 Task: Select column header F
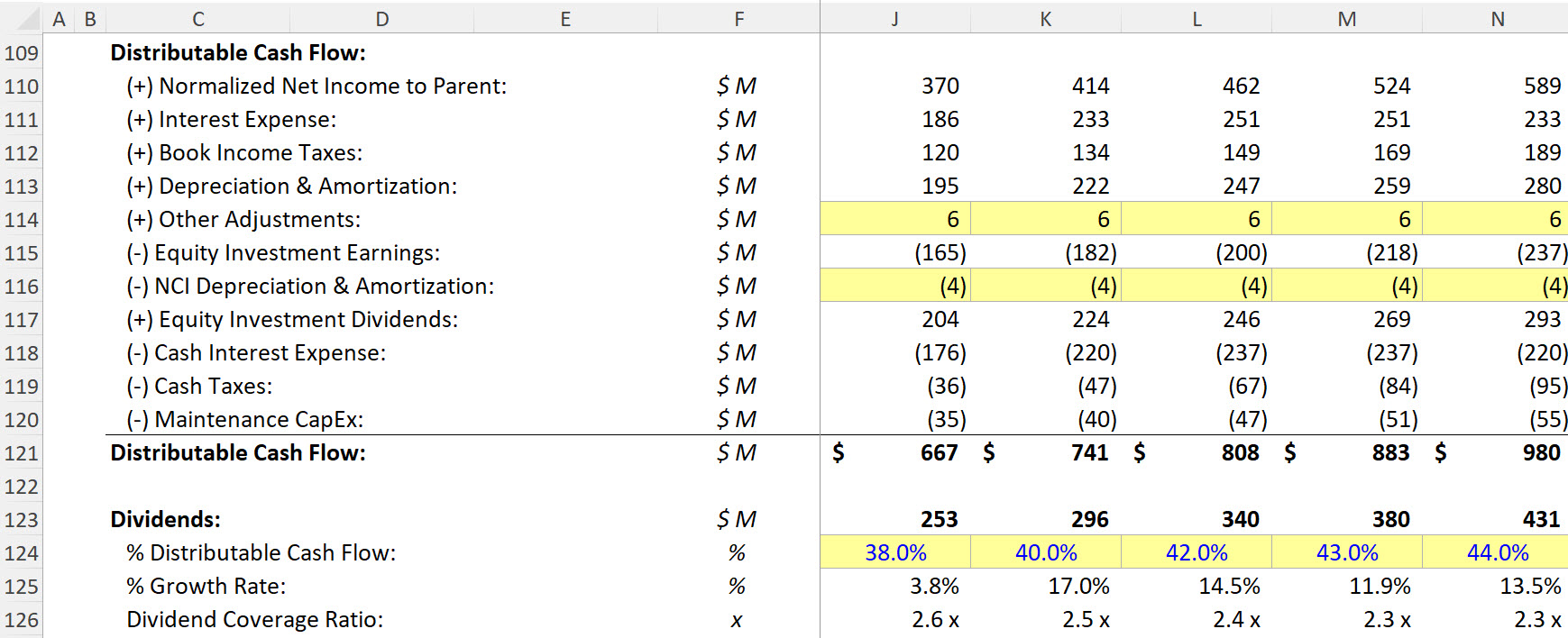pyautogui.click(x=739, y=19)
